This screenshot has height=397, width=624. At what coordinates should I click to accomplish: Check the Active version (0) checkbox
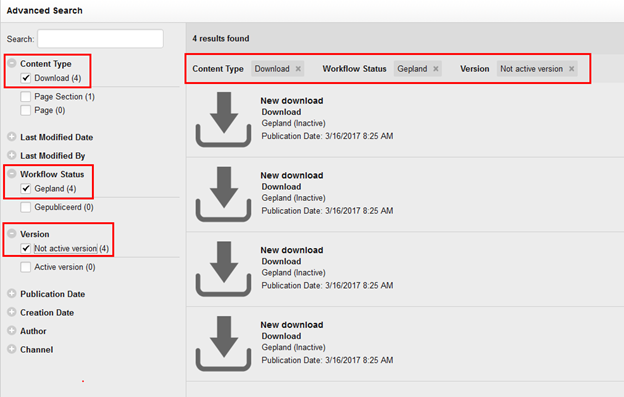click(x=26, y=267)
